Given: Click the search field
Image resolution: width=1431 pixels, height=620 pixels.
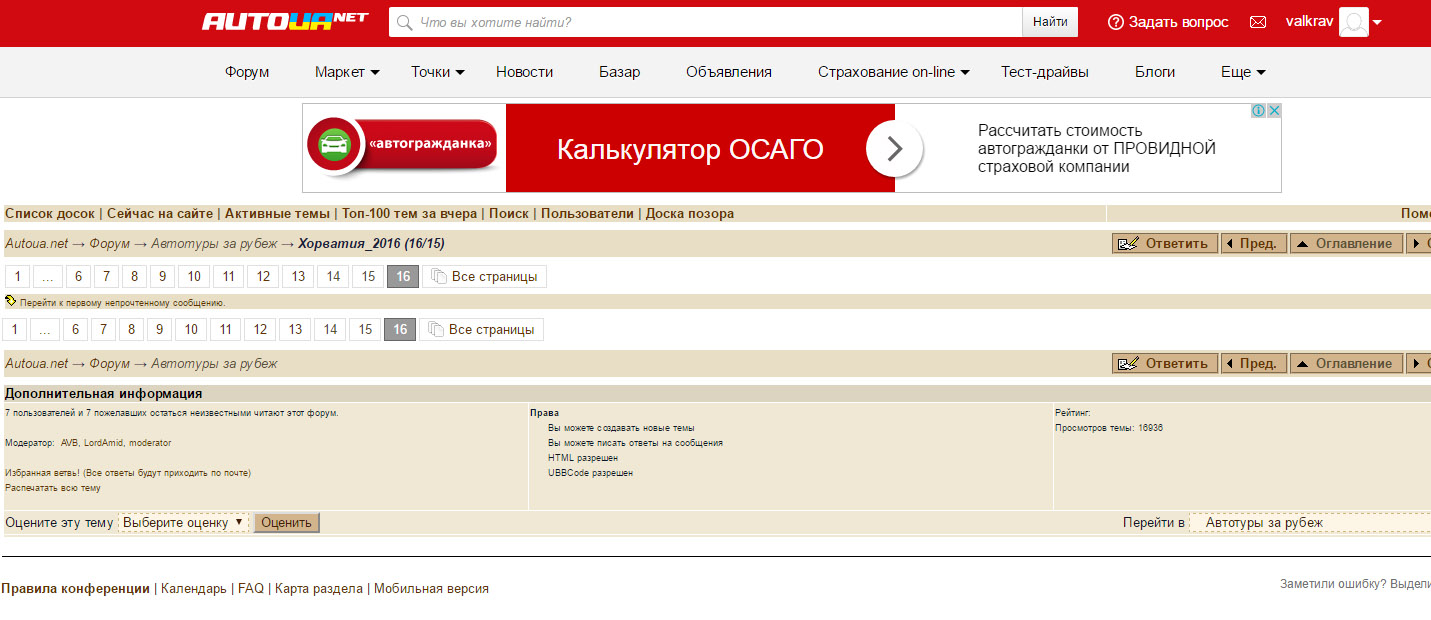Looking at the screenshot, I should click(x=705, y=22).
